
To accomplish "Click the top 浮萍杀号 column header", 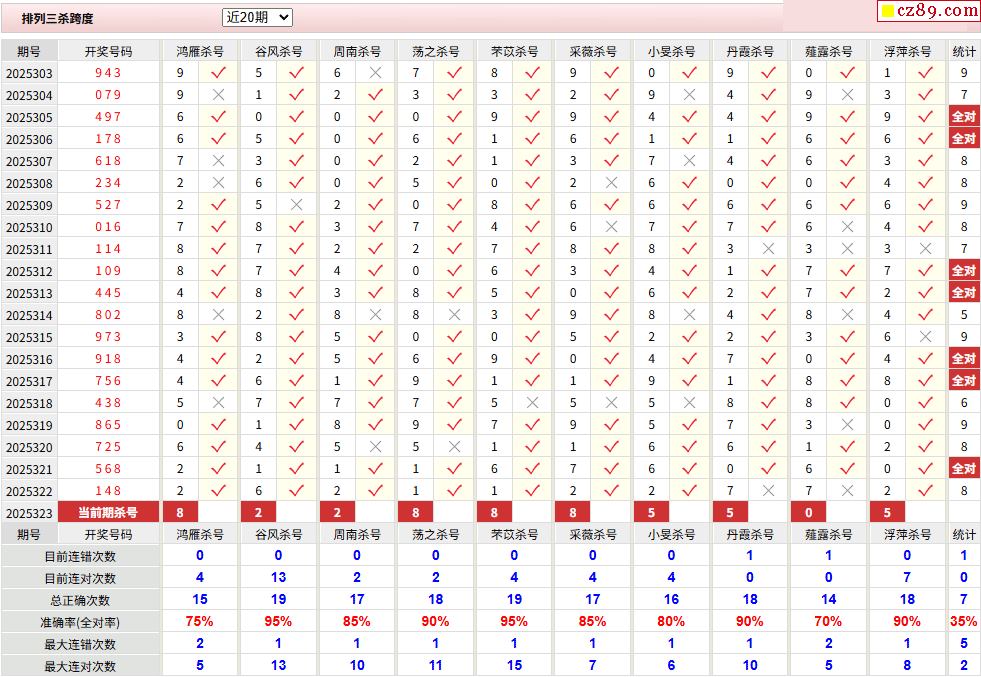I will click(907, 51).
